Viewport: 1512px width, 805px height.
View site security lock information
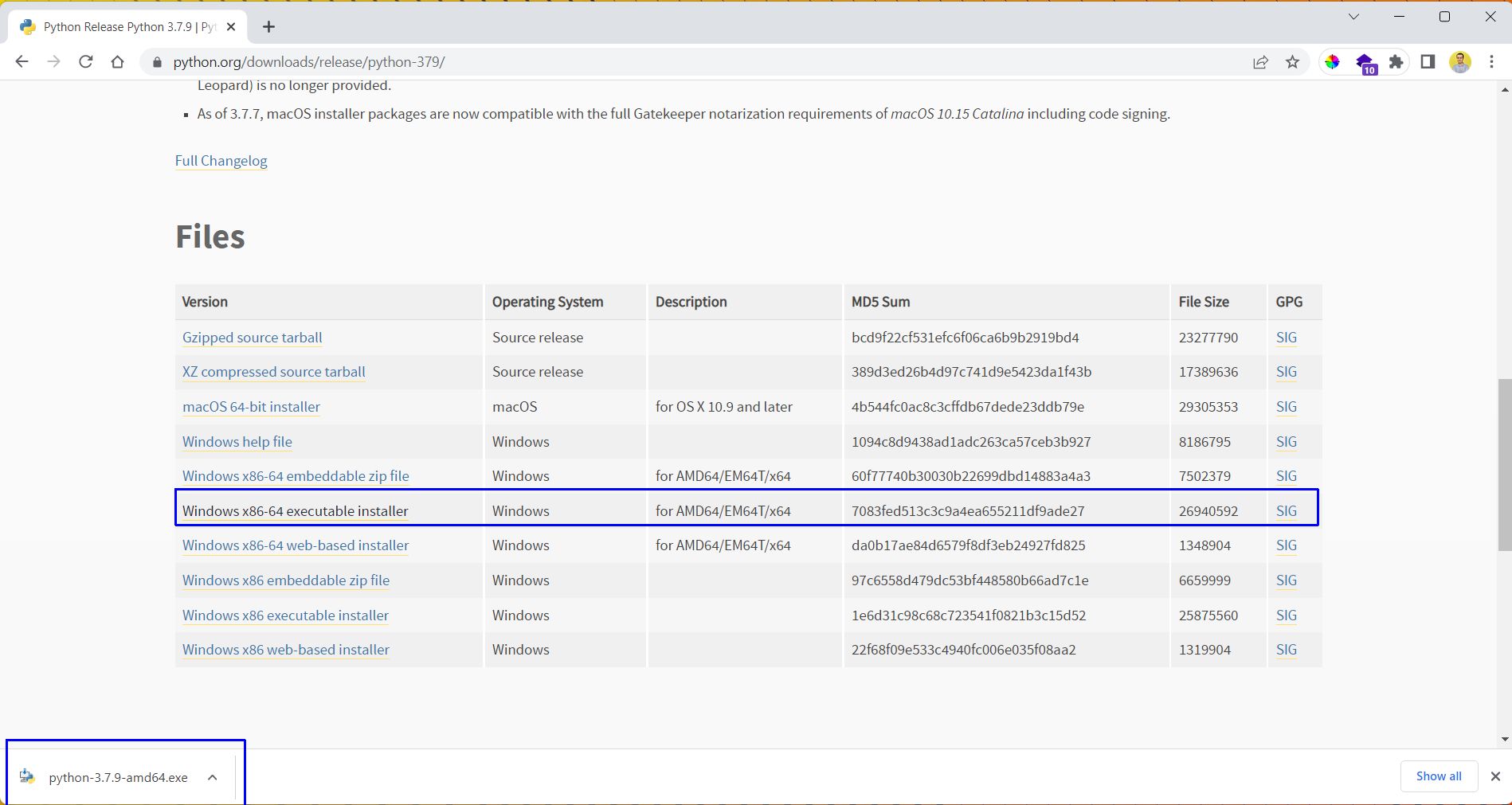tap(157, 62)
